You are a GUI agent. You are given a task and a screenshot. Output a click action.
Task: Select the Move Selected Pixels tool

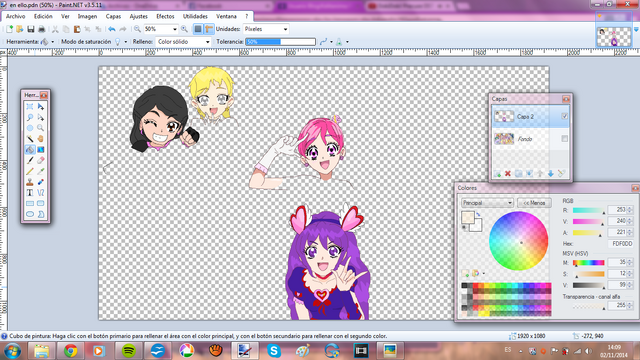(41, 107)
